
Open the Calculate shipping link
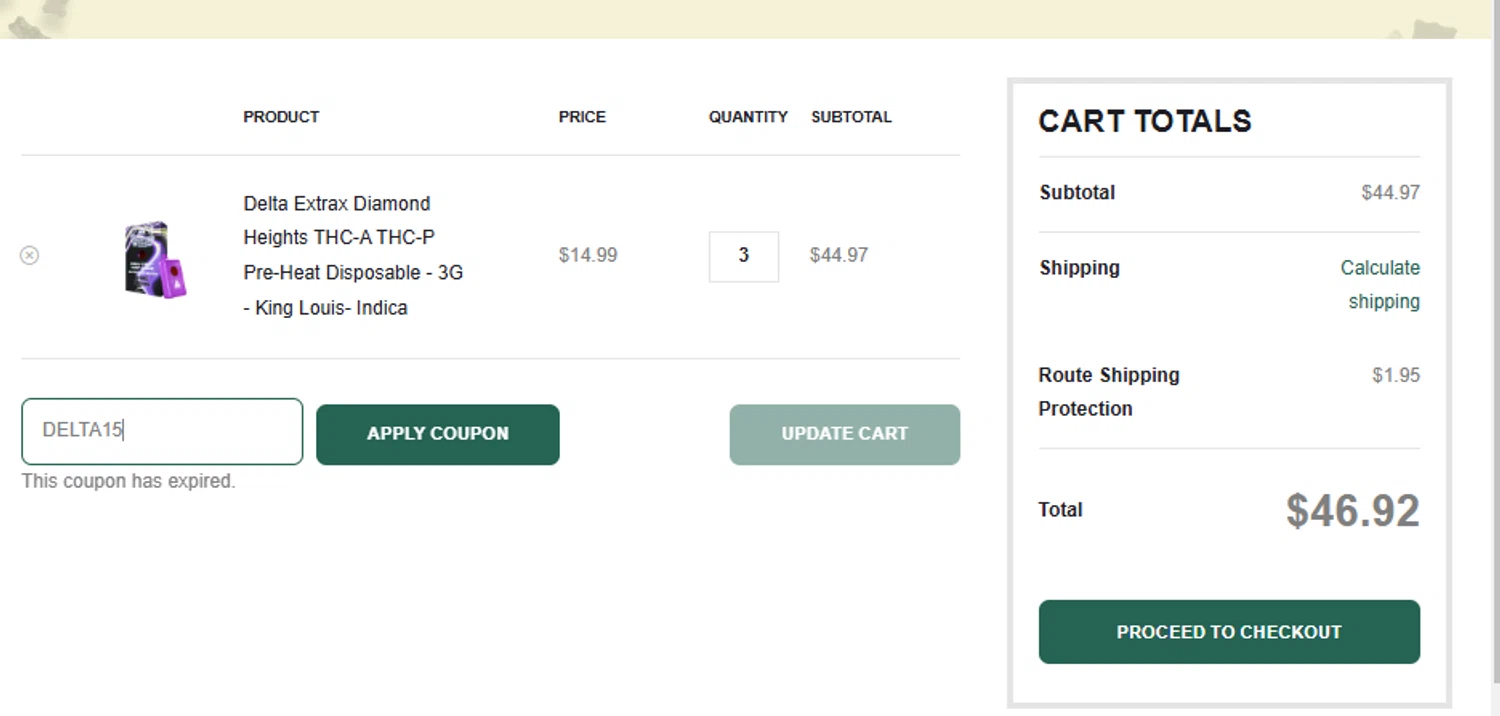click(x=1380, y=285)
